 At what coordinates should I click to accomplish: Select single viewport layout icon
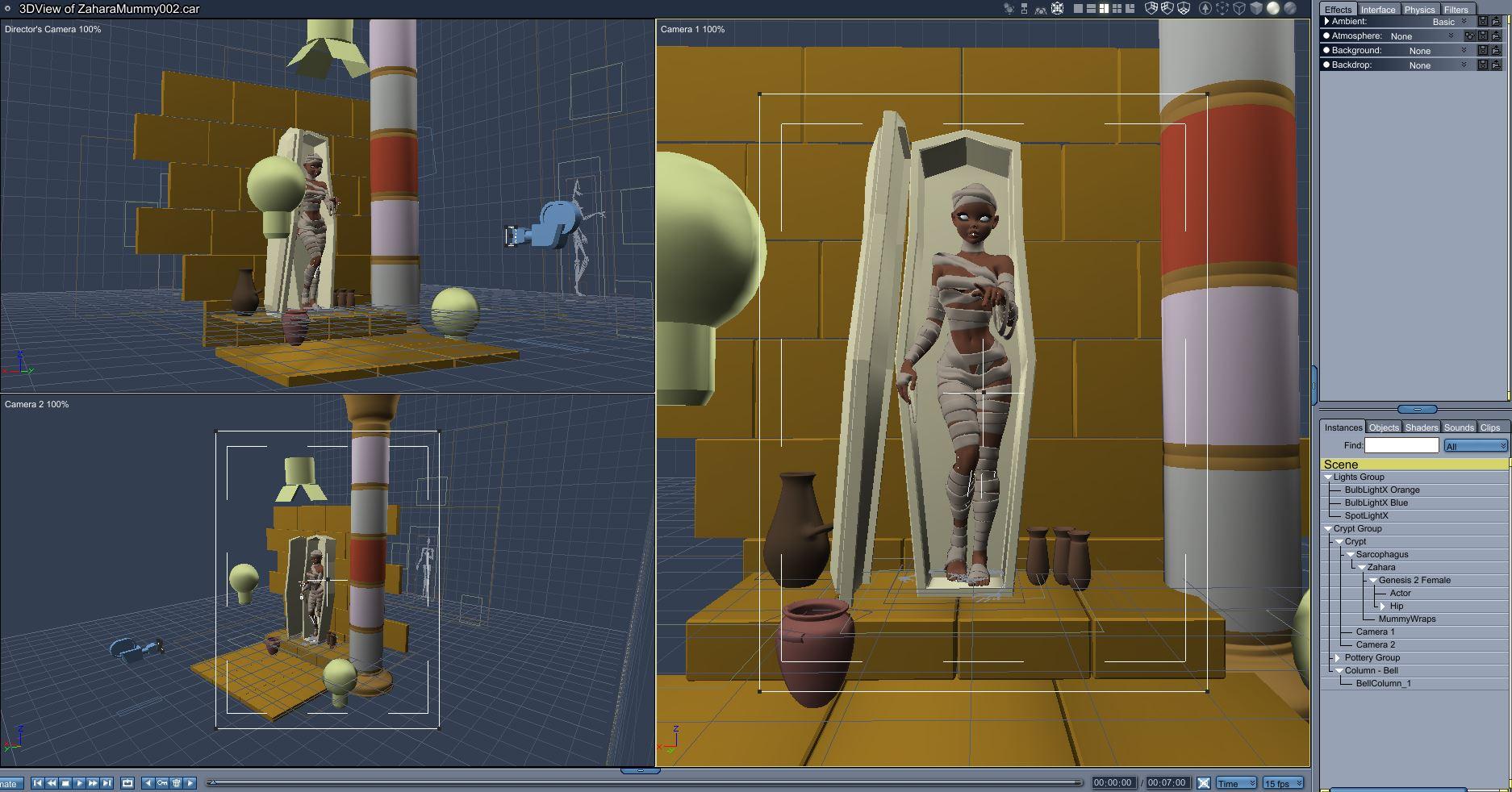coord(1078,8)
